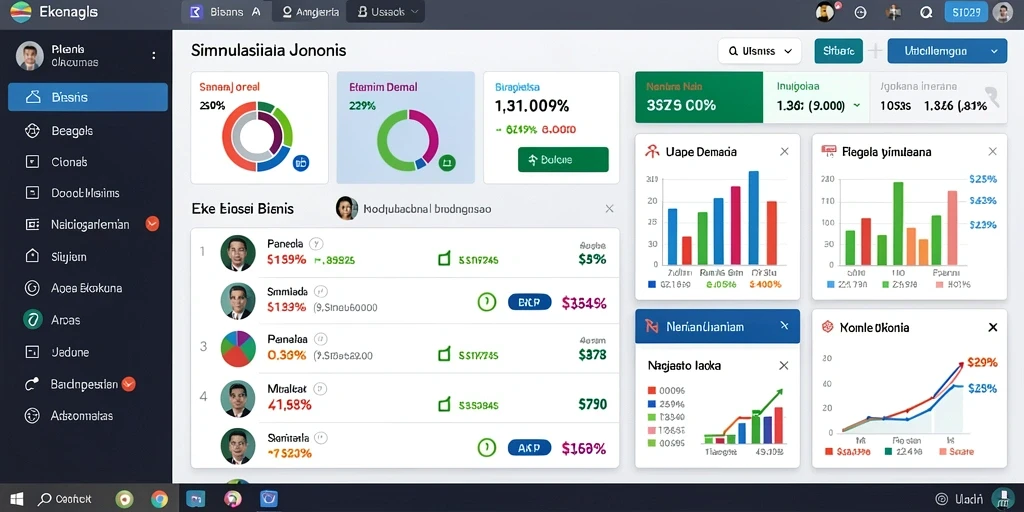Open Siyjem from the sidebar
The image size is (1024, 512).
(88, 257)
